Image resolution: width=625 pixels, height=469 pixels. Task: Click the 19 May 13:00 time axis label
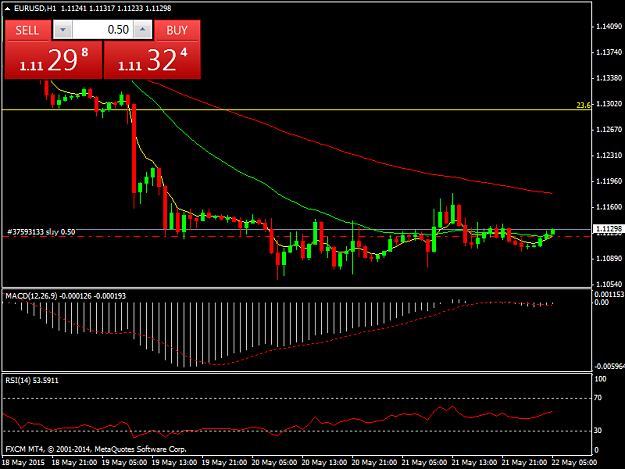pyautogui.click(x=174, y=463)
